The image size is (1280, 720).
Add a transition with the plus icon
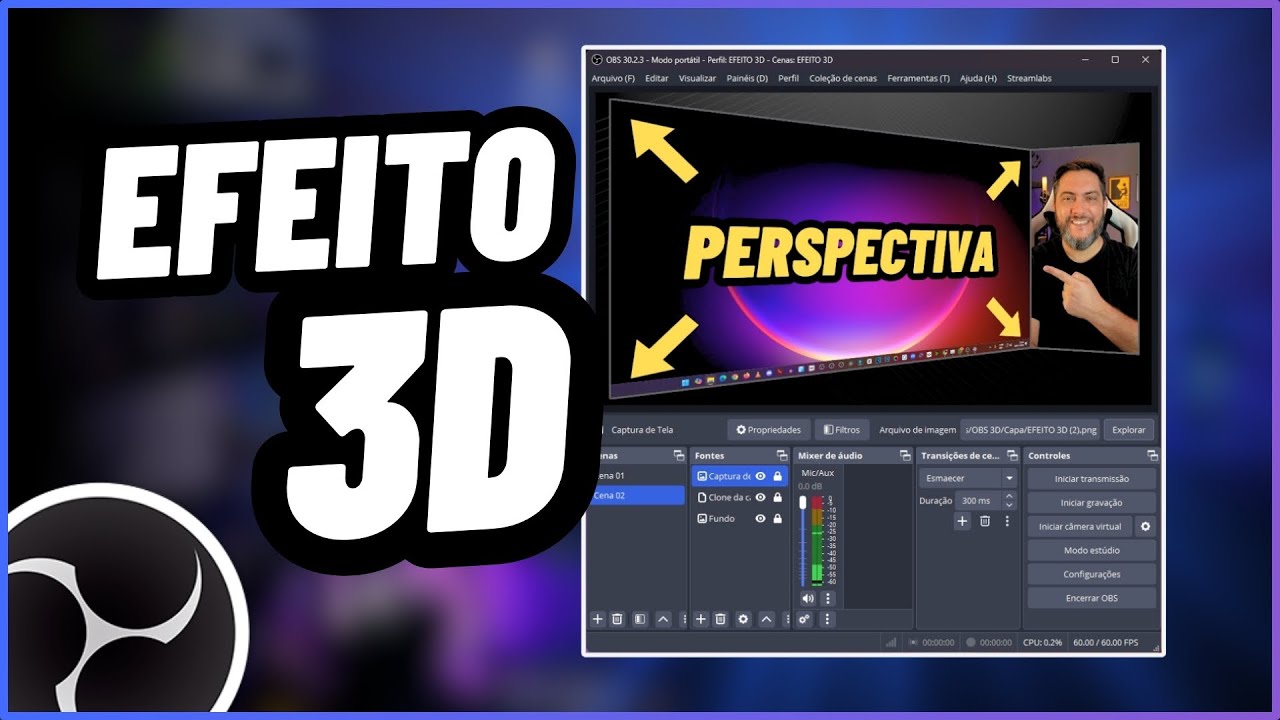coord(962,521)
